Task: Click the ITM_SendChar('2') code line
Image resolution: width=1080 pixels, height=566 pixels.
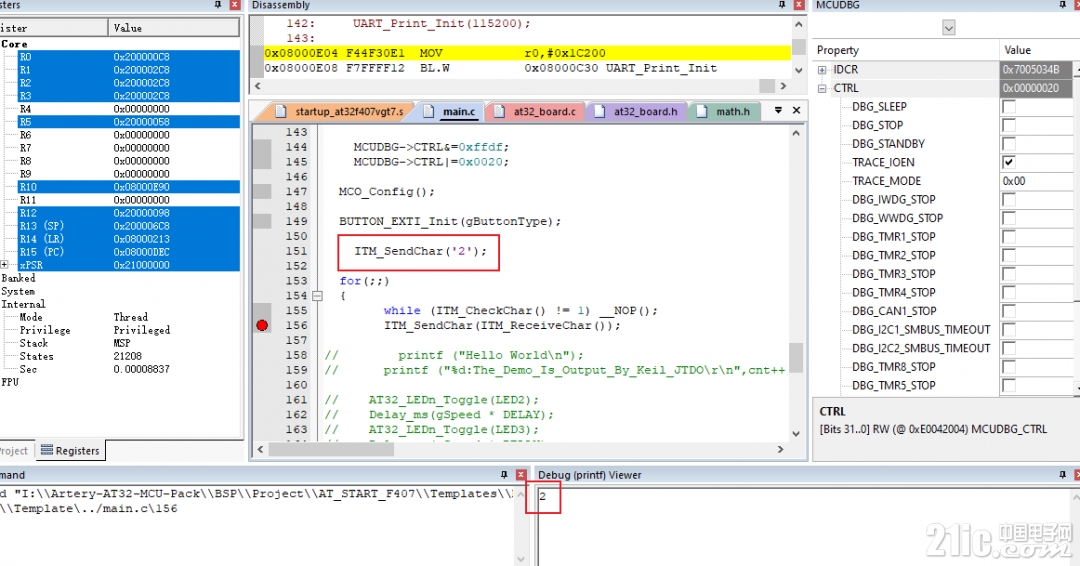Action: 420,251
